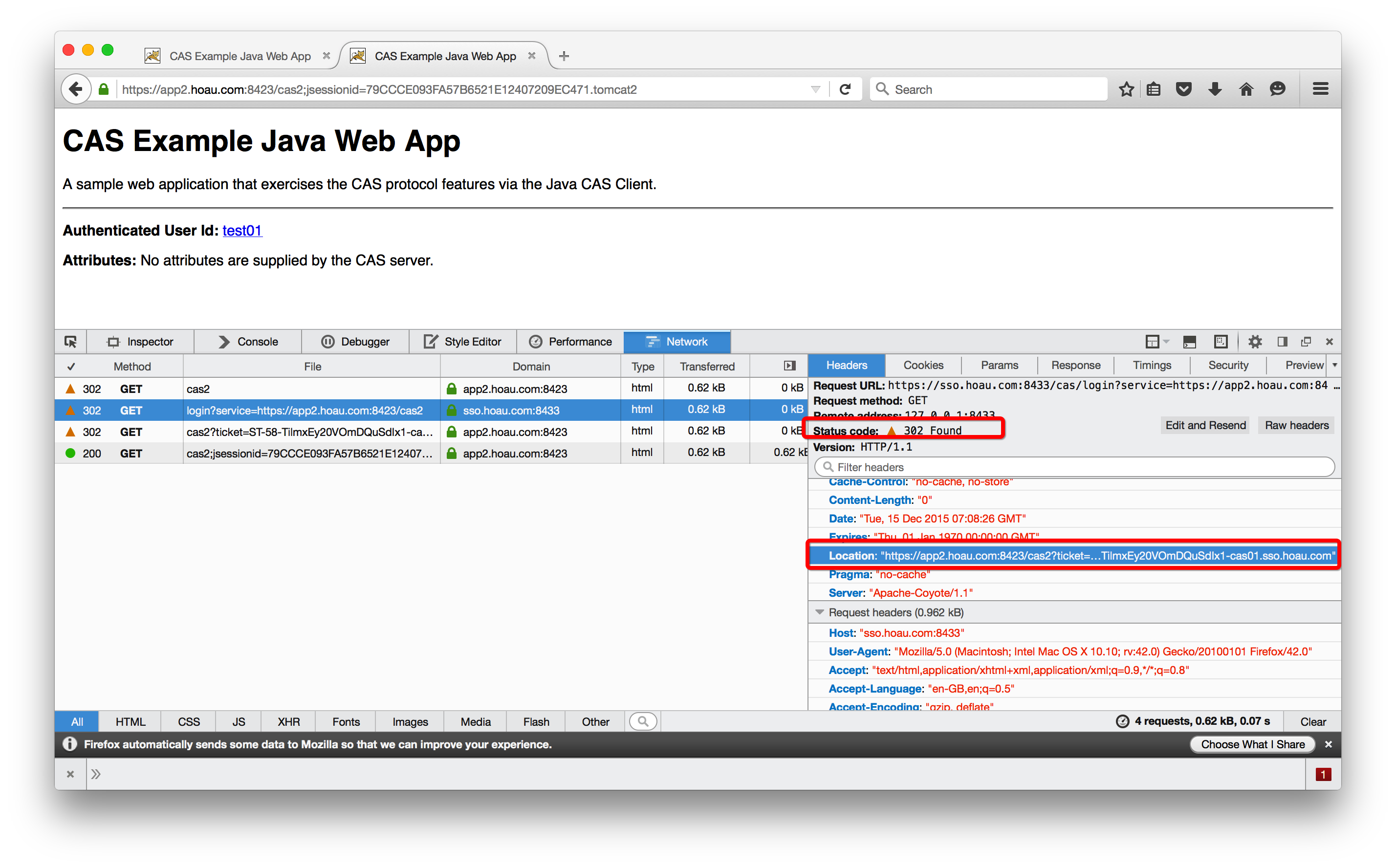Close the developer tools panel
The width and height of the screenshot is (1396, 868).
click(x=1330, y=342)
